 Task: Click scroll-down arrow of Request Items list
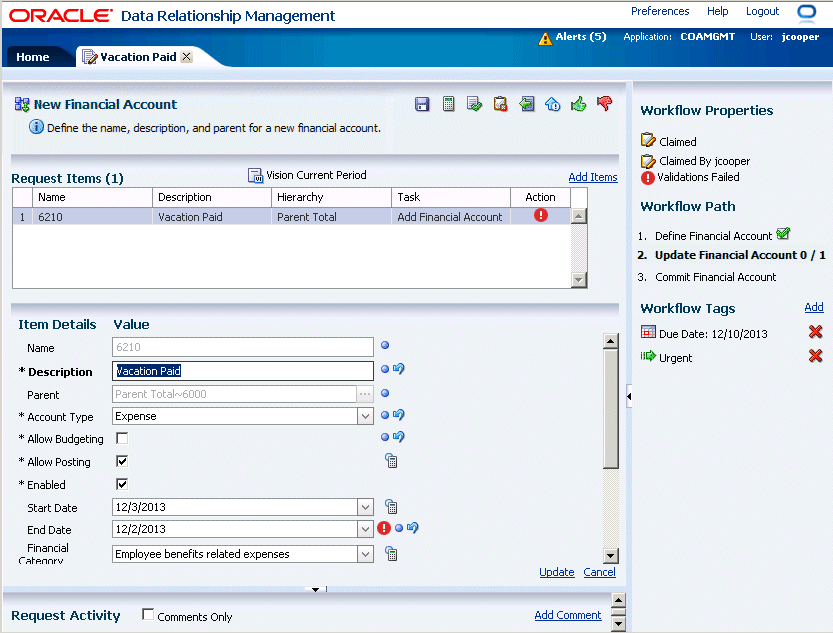click(x=579, y=279)
